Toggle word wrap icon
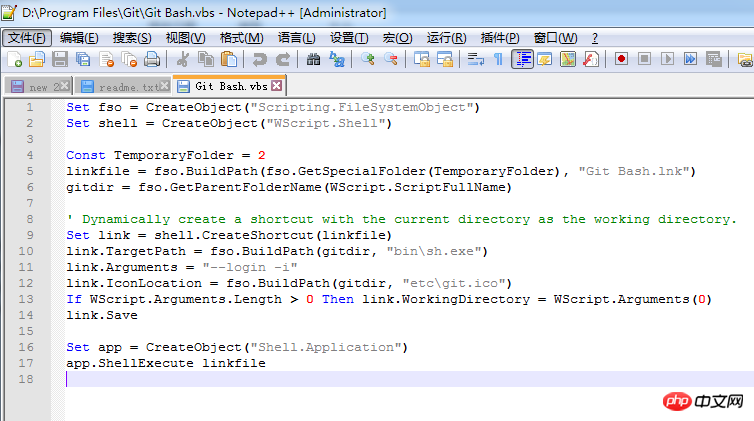The height and width of the screenshot is (421, 754). tap(476, 60)
